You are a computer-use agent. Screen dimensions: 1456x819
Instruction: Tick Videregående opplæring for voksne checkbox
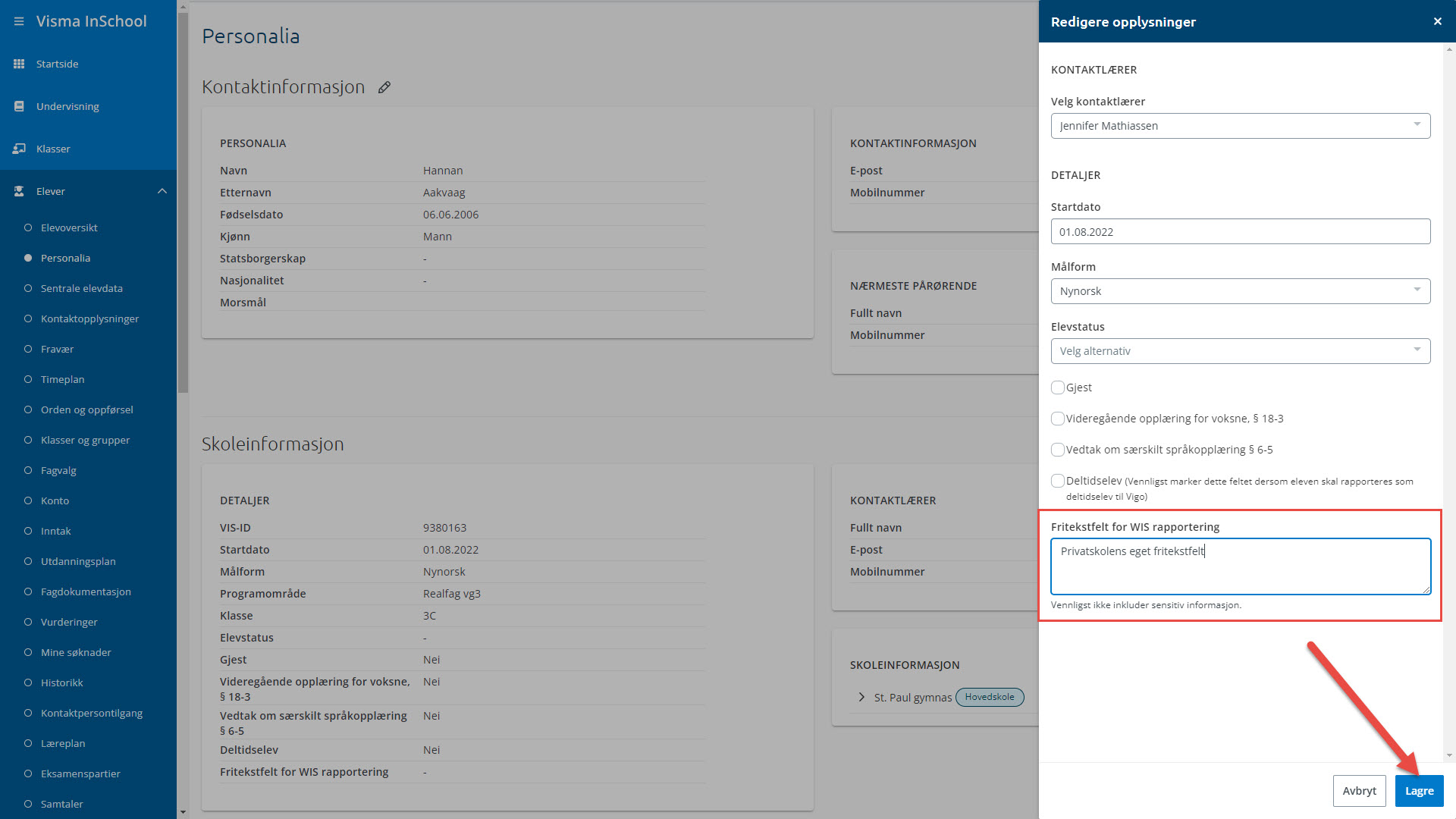point(1058,419)
